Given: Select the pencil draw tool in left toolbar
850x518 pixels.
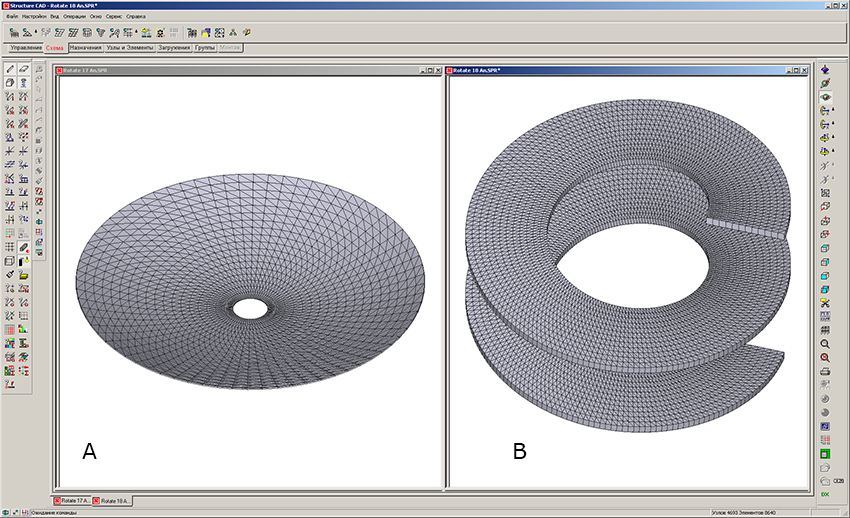Looking at the screenshot, I should pos(9,69).
